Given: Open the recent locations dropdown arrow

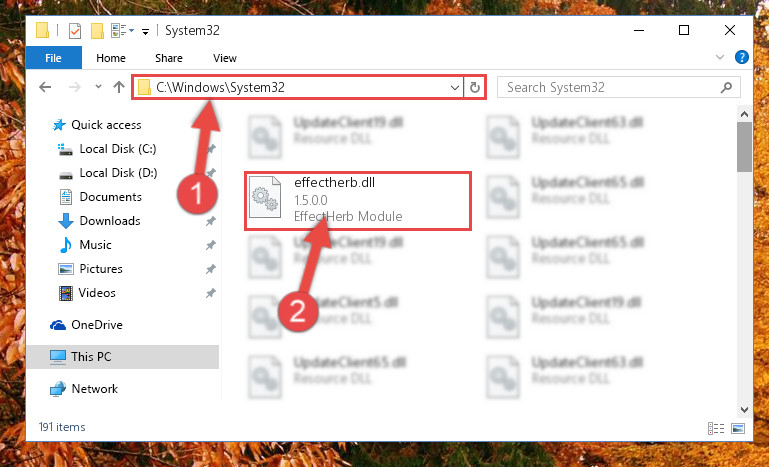Looking at the screenshot, I should click(x=98, y=87).
